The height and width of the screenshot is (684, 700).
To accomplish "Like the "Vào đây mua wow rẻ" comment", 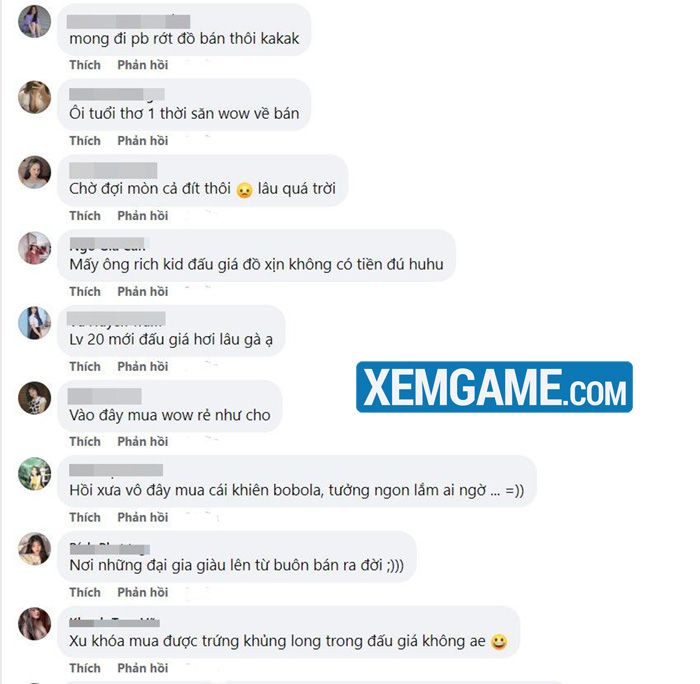I will (85, 442).
